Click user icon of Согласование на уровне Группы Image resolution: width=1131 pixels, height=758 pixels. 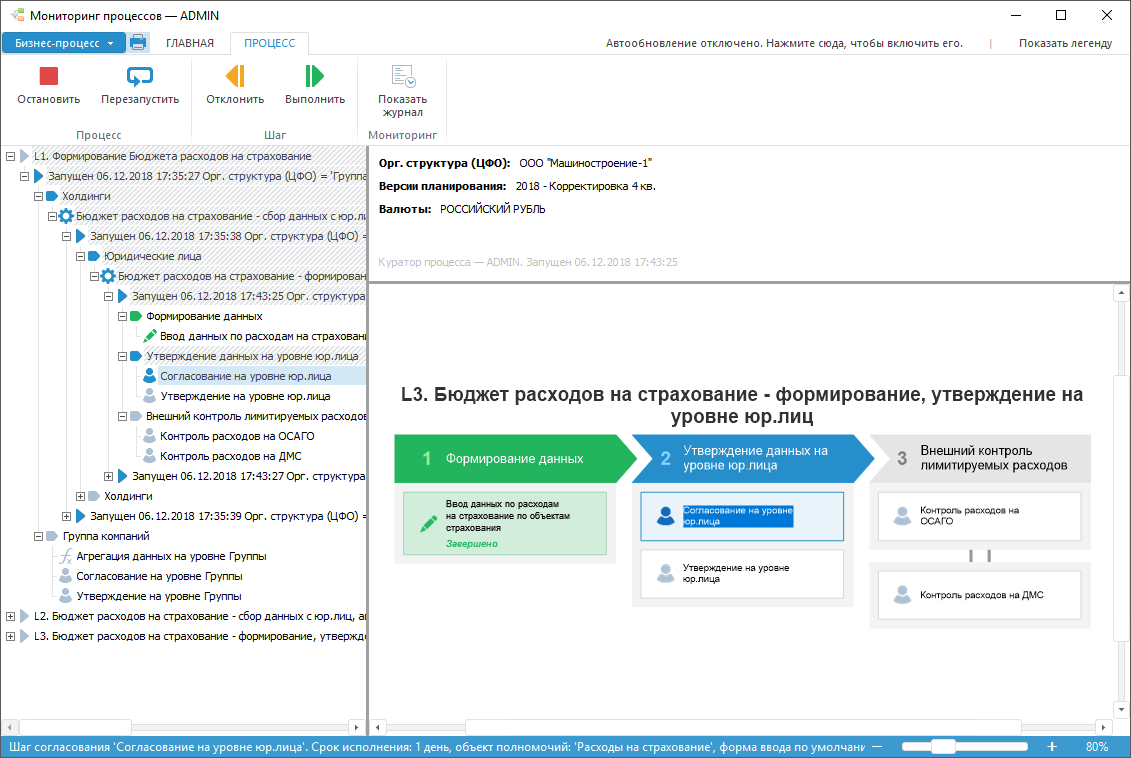click(x=66, y=576)
